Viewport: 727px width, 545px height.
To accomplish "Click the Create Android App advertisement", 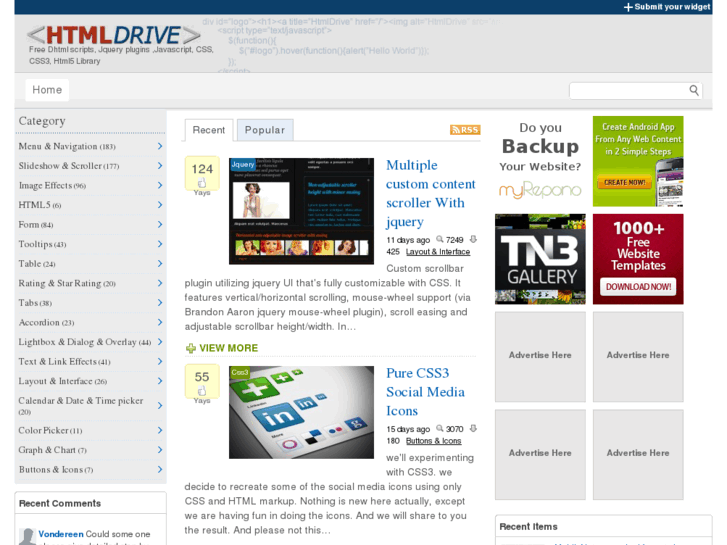I will tap(638, 161).
